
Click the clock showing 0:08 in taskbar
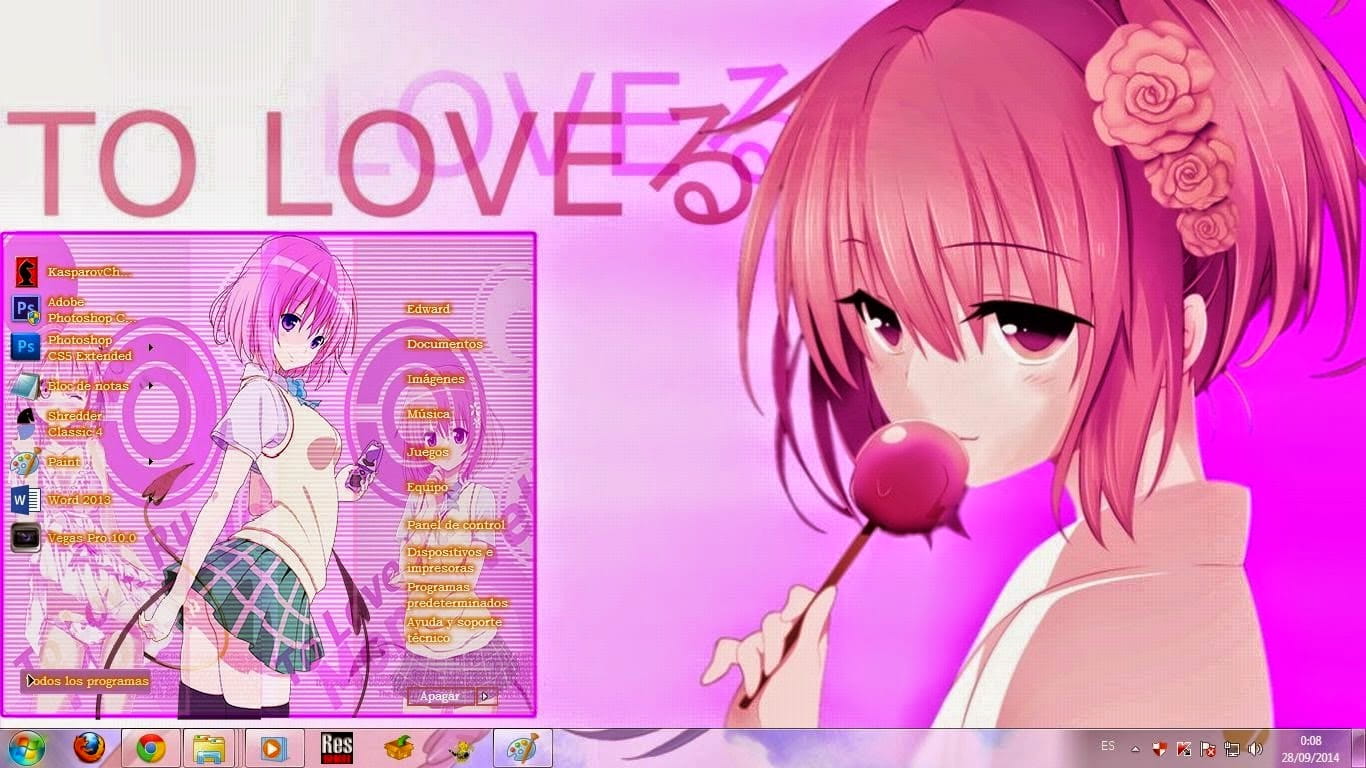click(1310, 748)
